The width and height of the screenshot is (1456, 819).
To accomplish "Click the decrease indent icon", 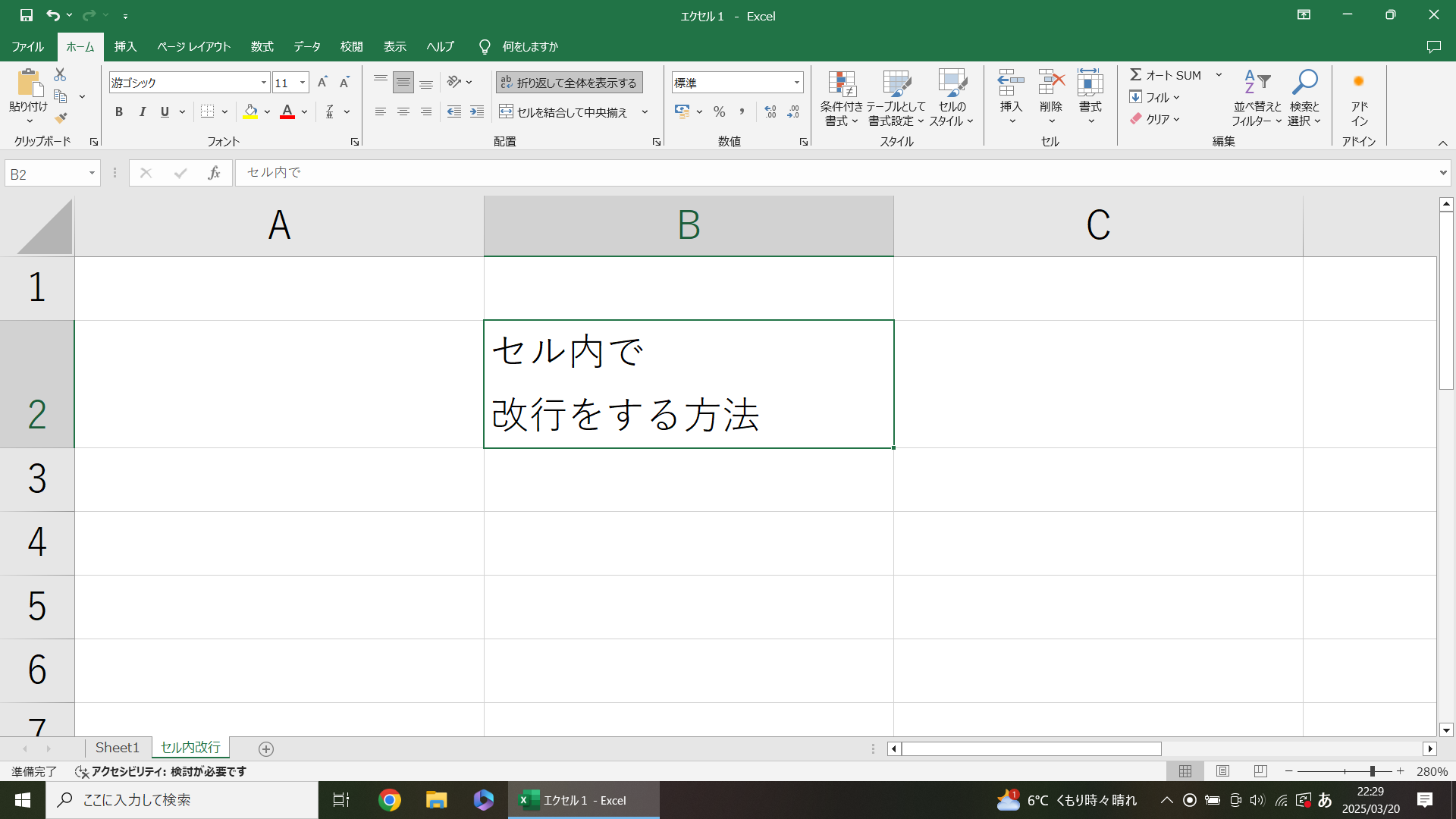I will [453, 111].
